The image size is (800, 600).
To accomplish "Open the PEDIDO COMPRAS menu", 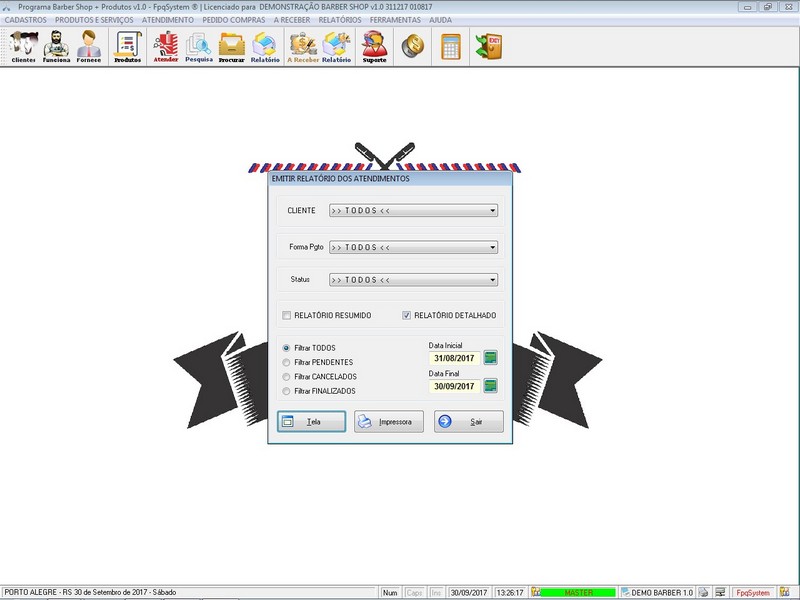I will click(234, 20).
